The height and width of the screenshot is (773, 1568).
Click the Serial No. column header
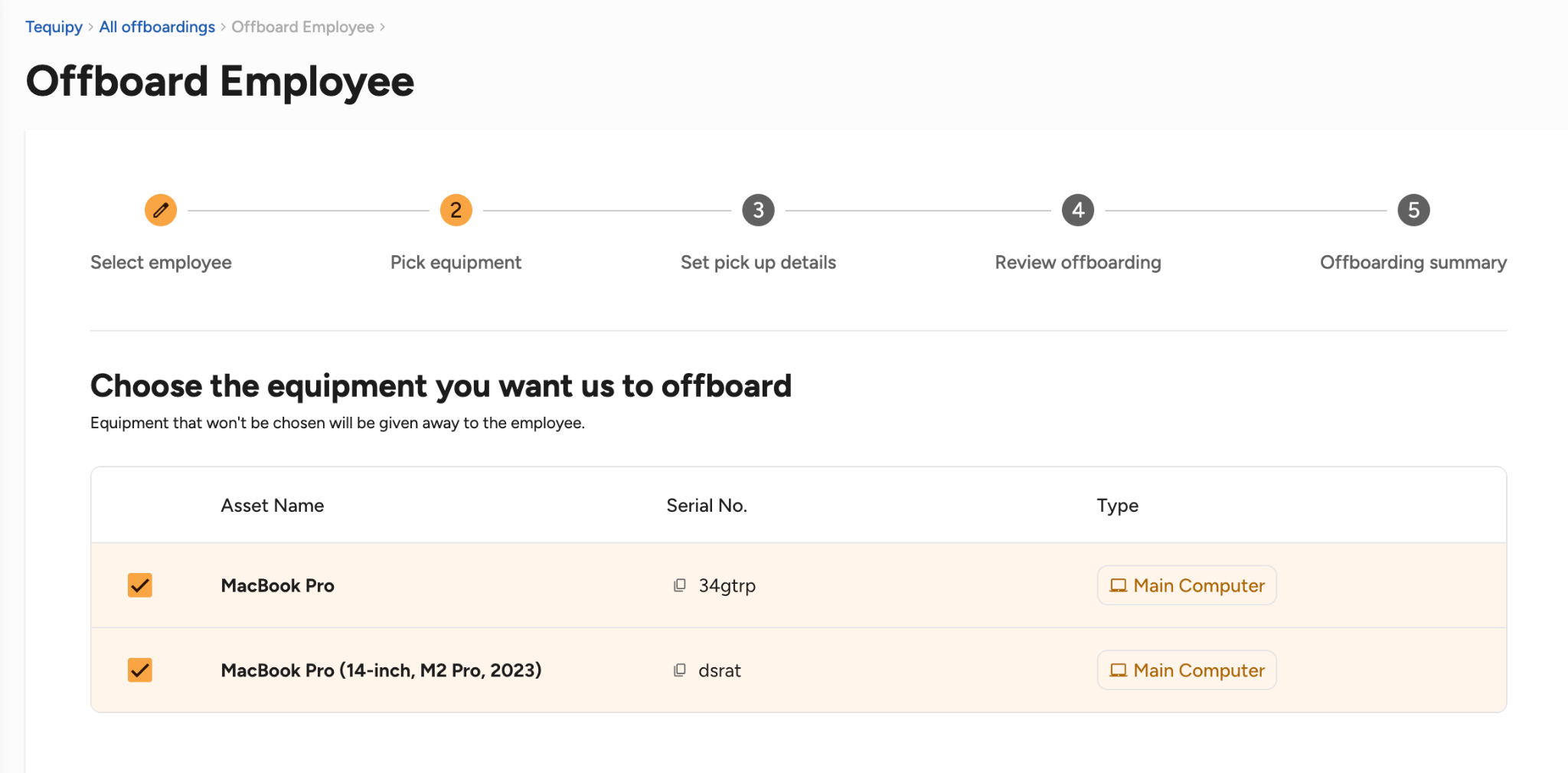[x=707, y=506]
